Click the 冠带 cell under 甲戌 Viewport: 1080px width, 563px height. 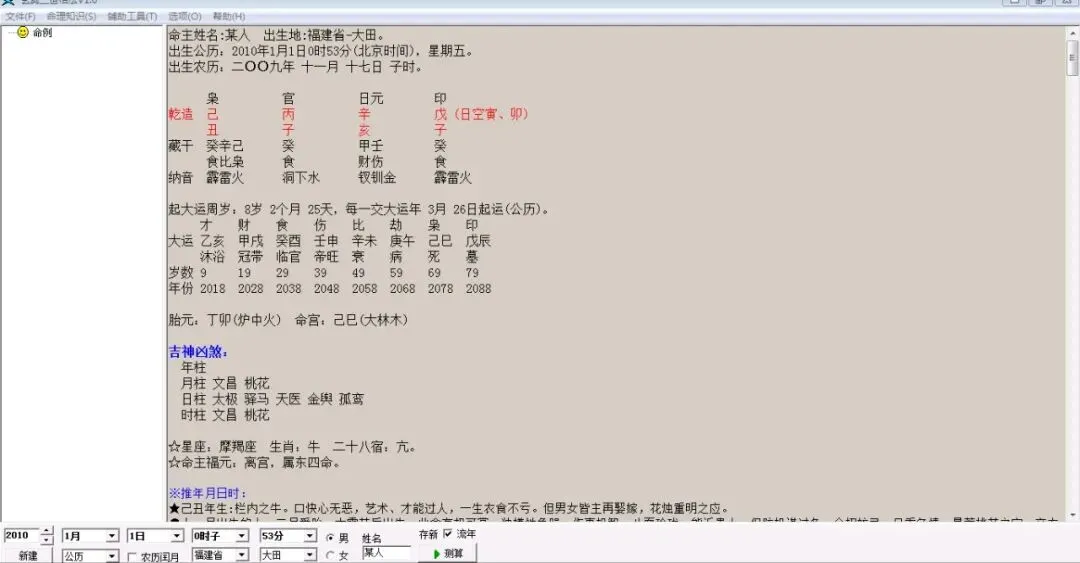(x=251, y=257)
